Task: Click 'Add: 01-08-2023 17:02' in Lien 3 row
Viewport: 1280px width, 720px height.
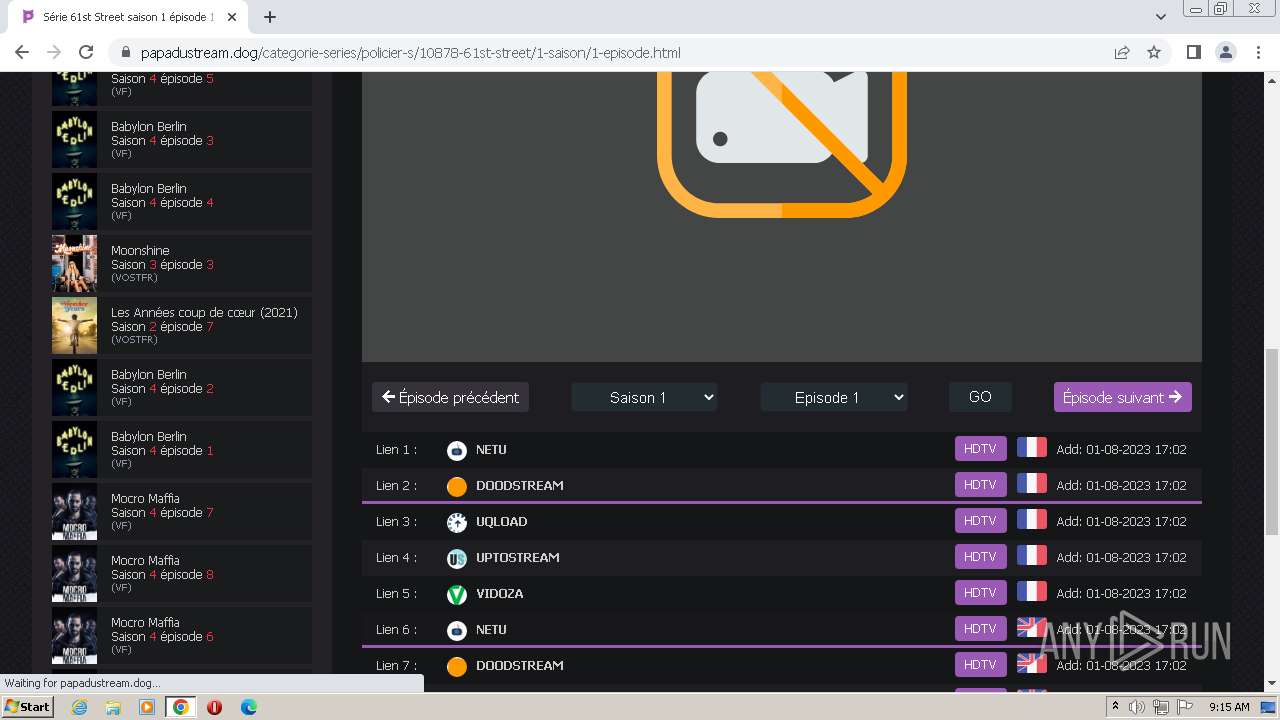Action: point(1121,522)
